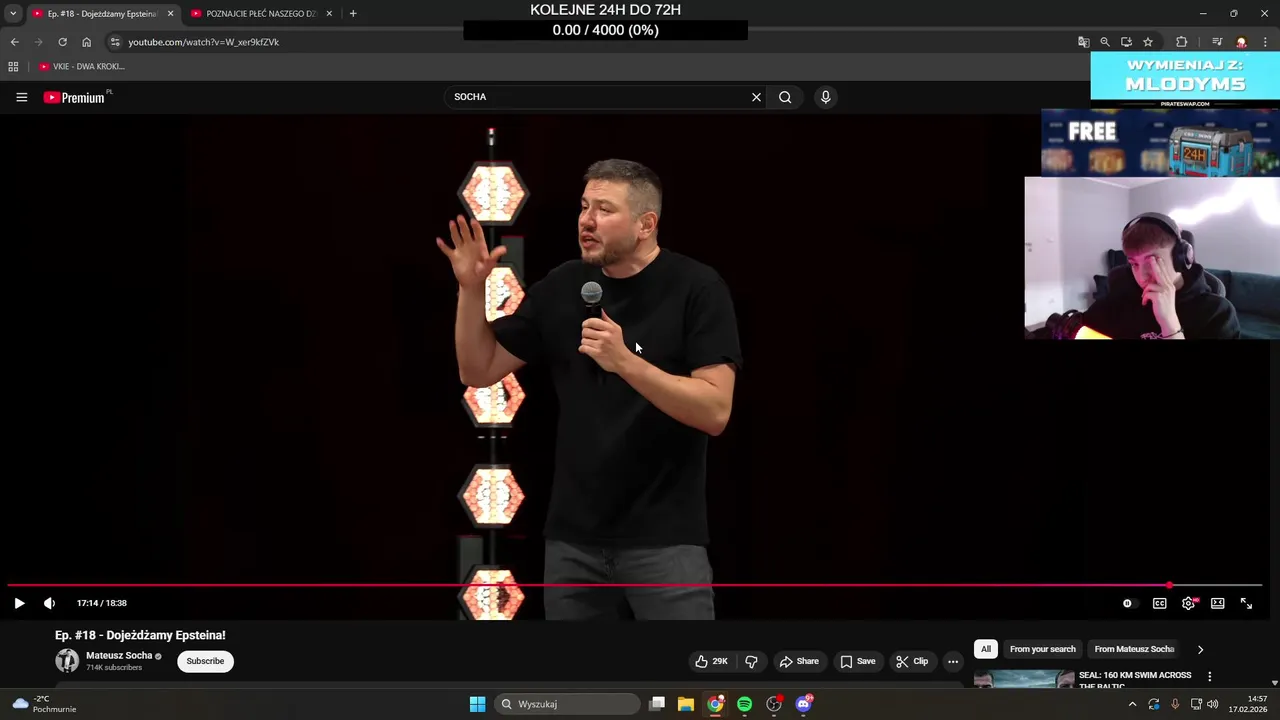Image resolution: width=1280 pixels, height=720 pixels.
Task: Open Spotify from taskbar
Action: click(744, 704)
